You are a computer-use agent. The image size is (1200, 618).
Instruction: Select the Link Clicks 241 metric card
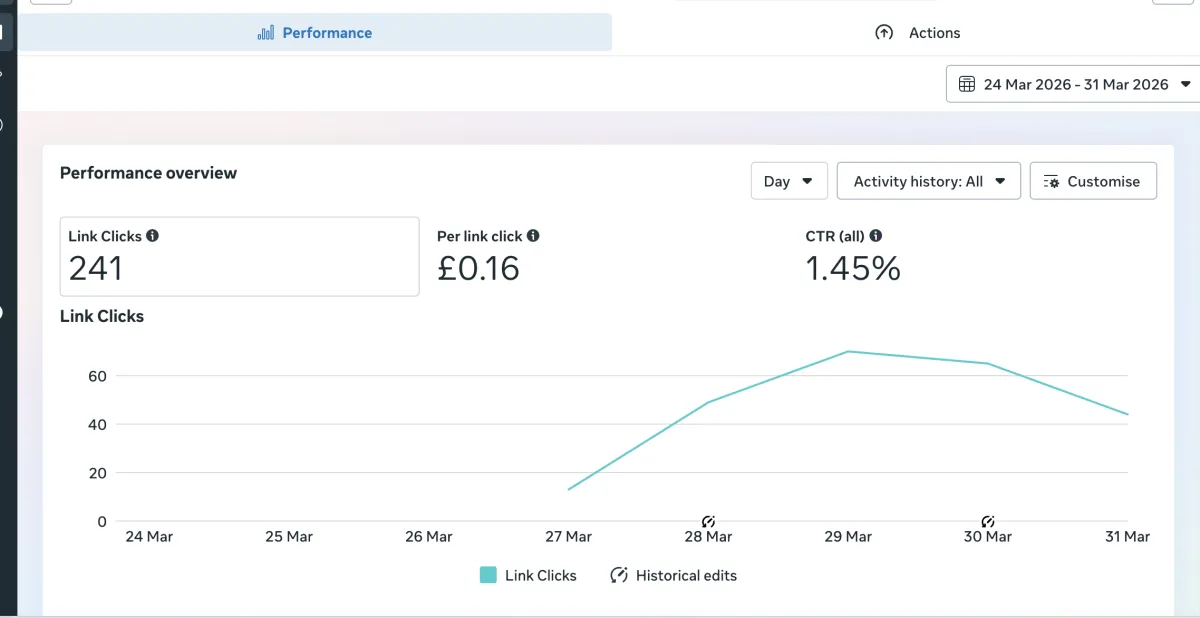point(239,256)
